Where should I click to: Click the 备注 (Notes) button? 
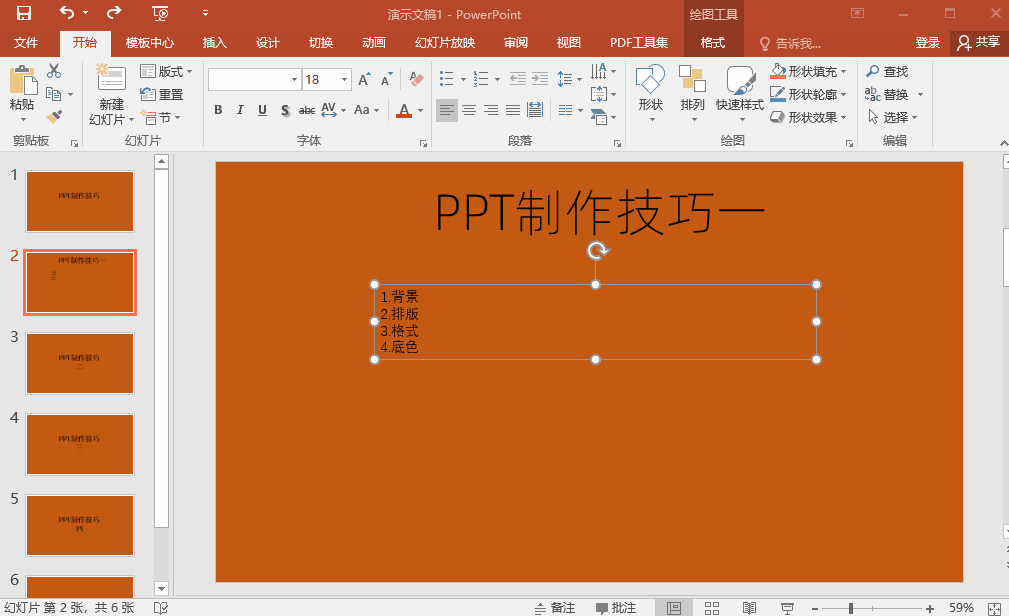pyautogui.click(x=555, y=607)
